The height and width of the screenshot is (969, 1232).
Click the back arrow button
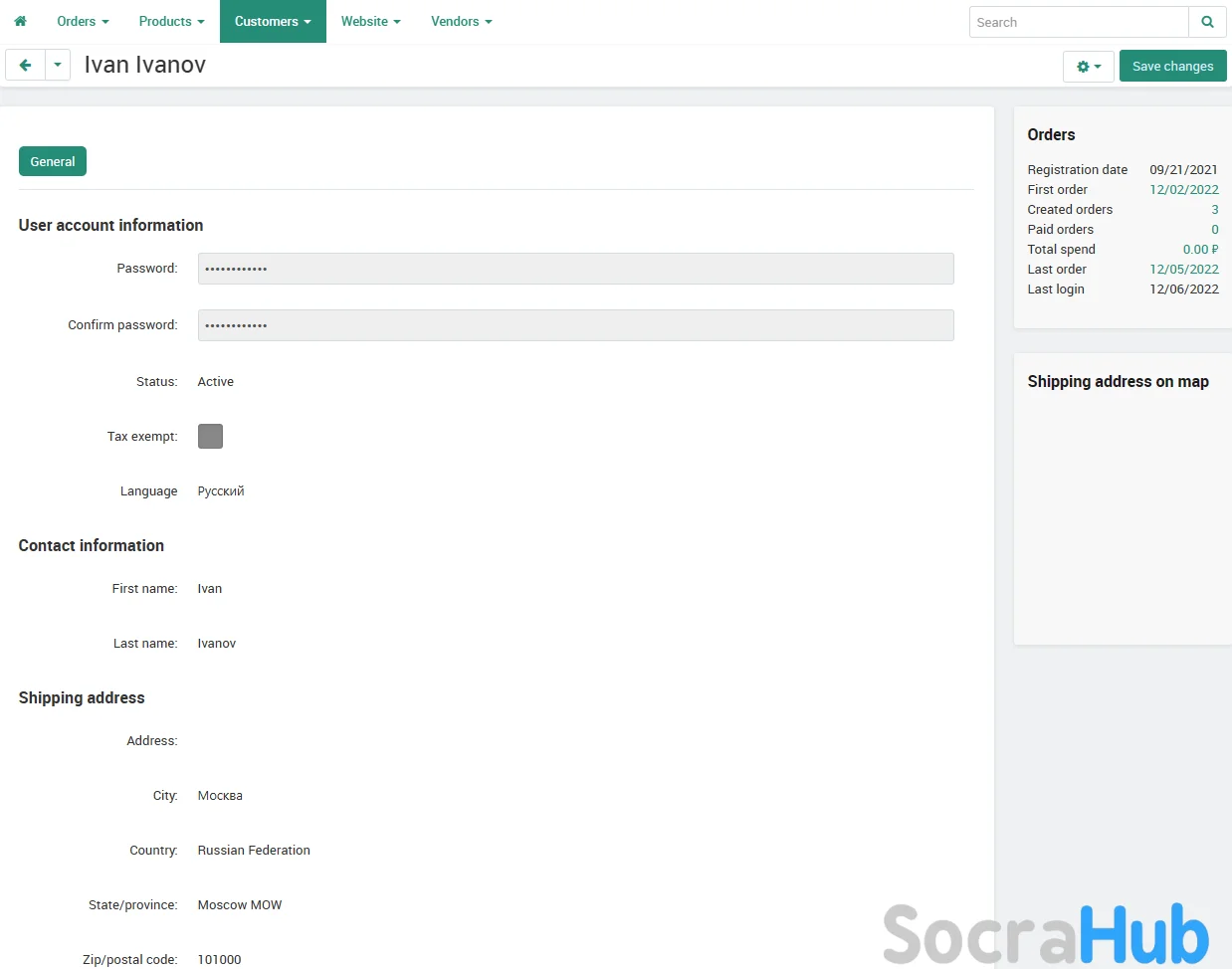coord(26,66)
